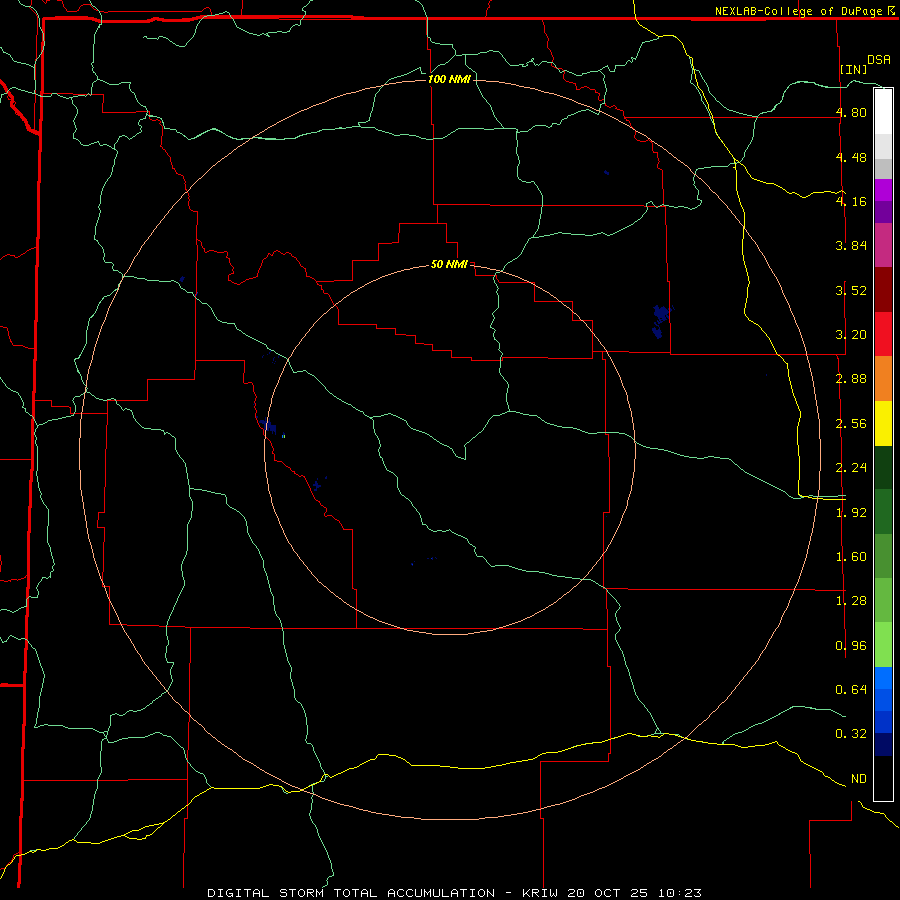Select the 2.88 legend value
Screen dimensions: 900x900
(x=851, y=379)
